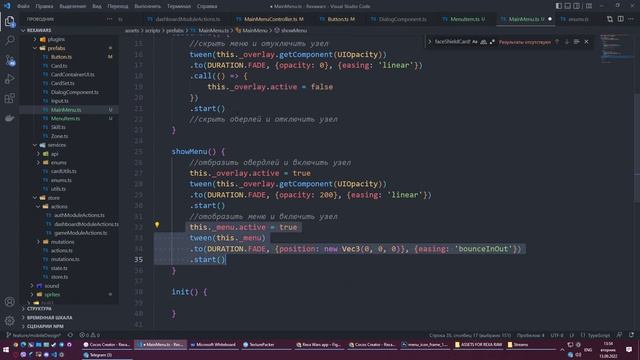Open the Файл menu
640x360 pixels.
[23, 6]
